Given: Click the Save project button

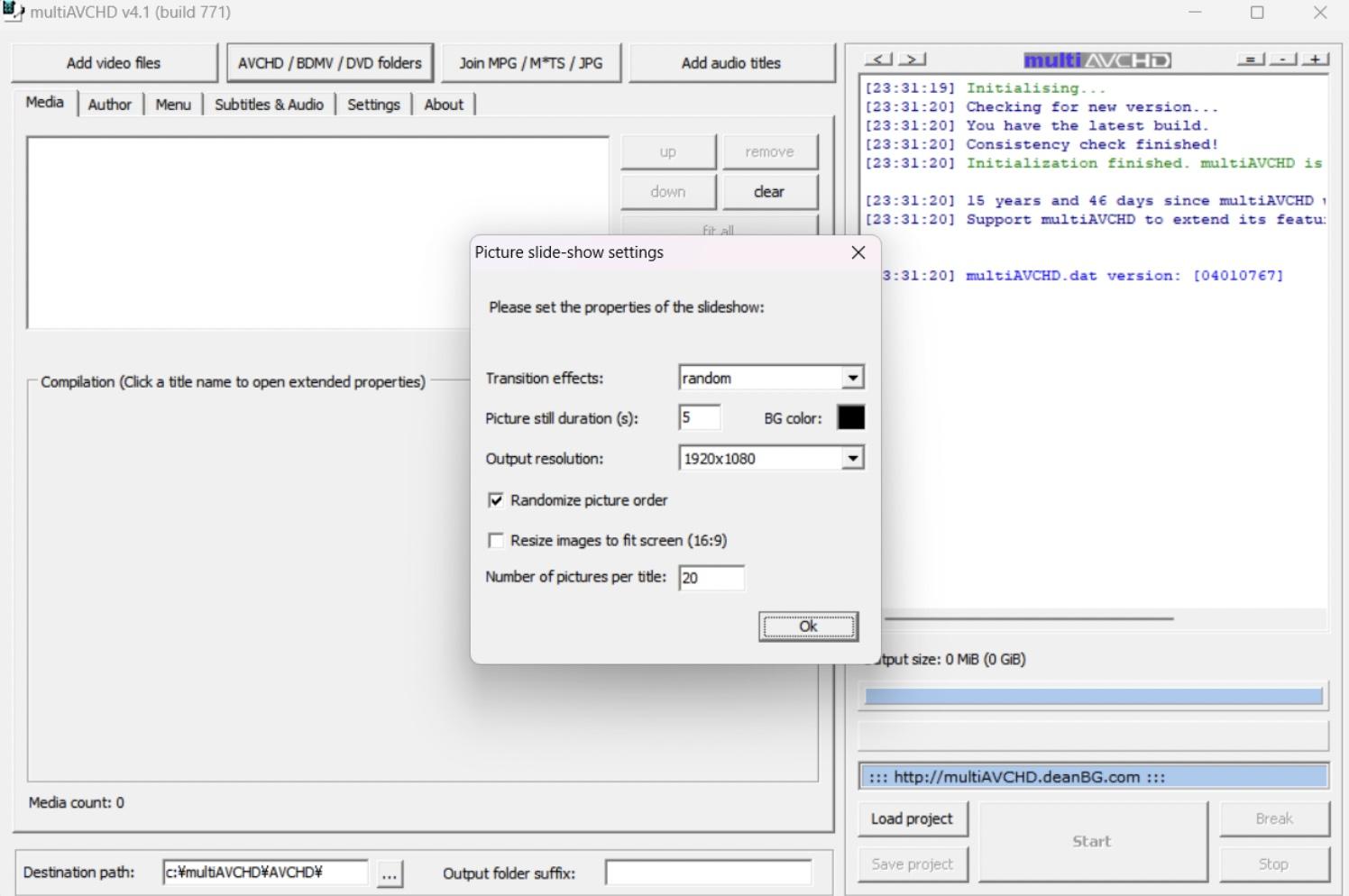Looking at the screenshot, I should point(912,864).
